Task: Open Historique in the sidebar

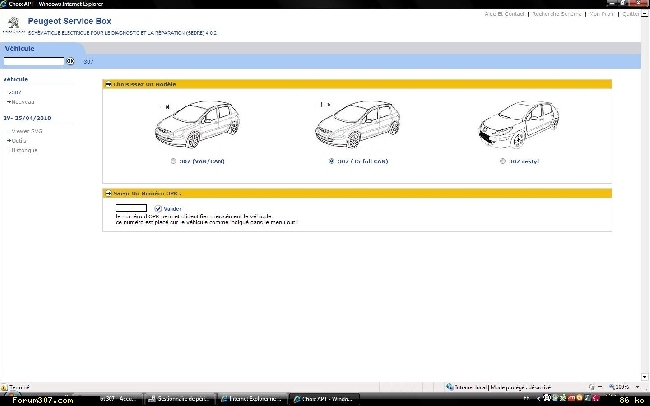Action: pyautogui.click(x=24, y=150)
